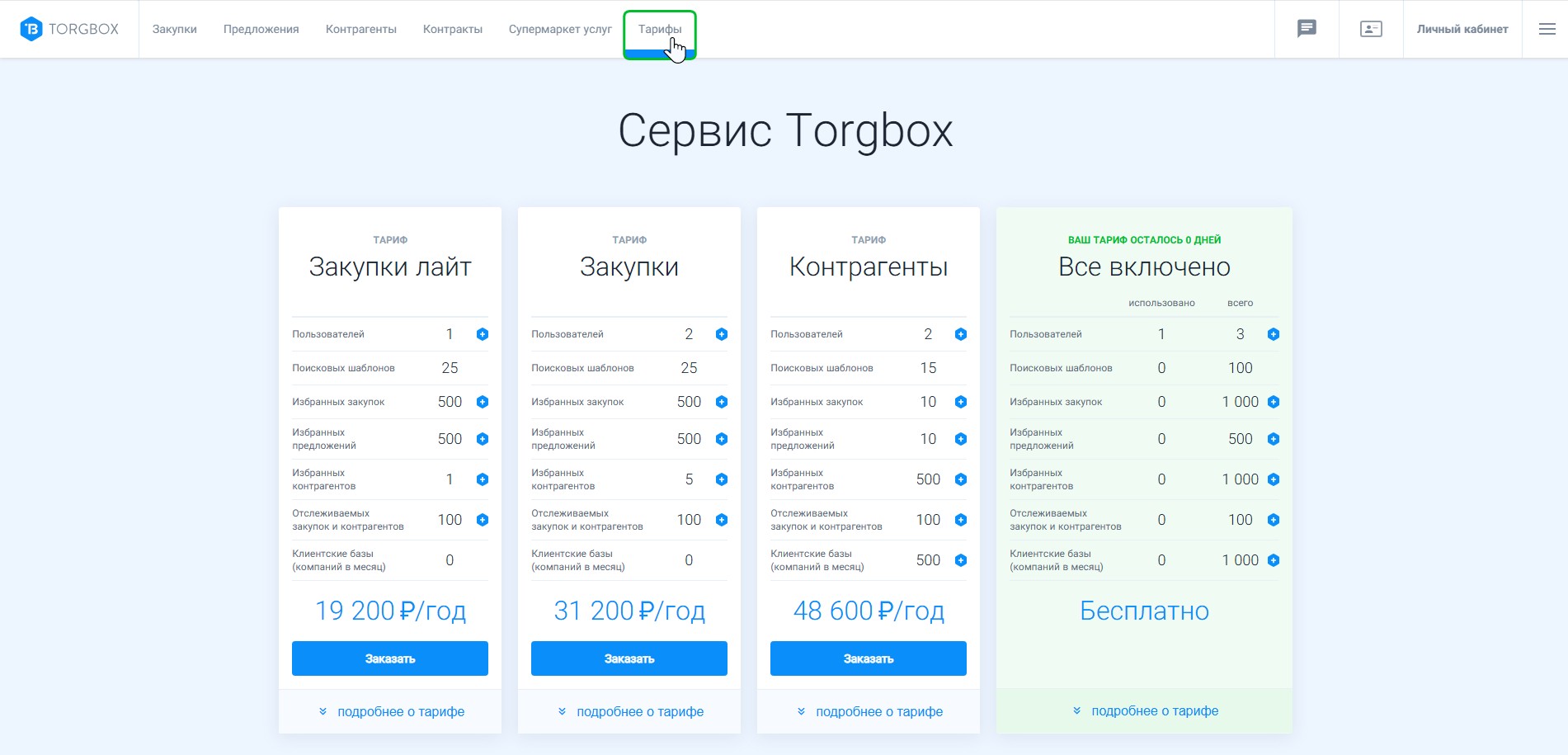Click the Torgbox logo
The height and width of the screenshot is (755, 1568).
pyautogui.click(x=69, y=29)
